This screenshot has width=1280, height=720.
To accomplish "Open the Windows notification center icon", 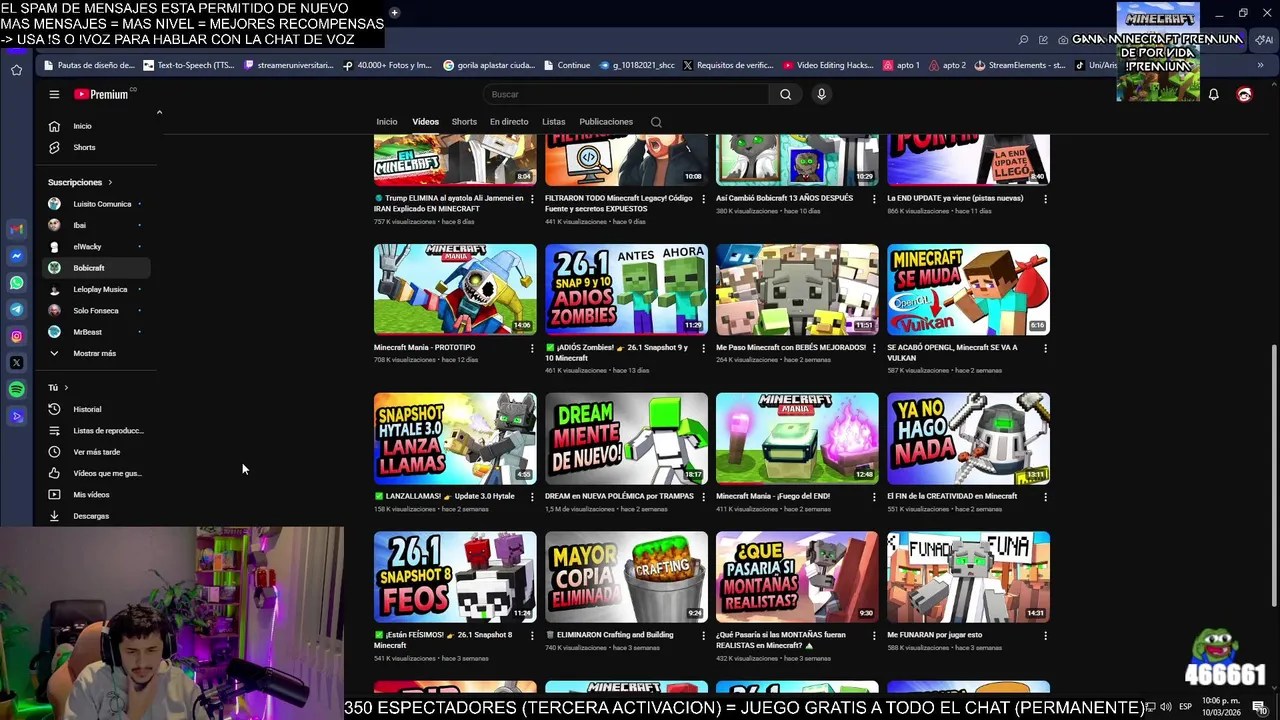I will click(1260, 707).
